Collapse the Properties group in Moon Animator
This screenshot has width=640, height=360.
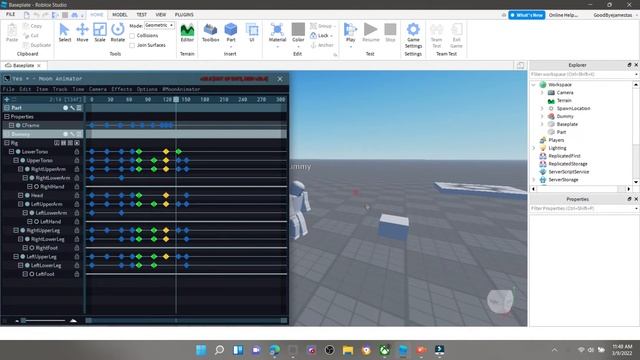(x=7, y=116)
